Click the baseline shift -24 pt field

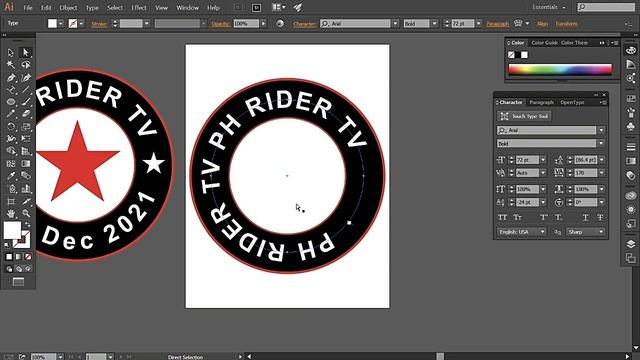tap(527, 202)
